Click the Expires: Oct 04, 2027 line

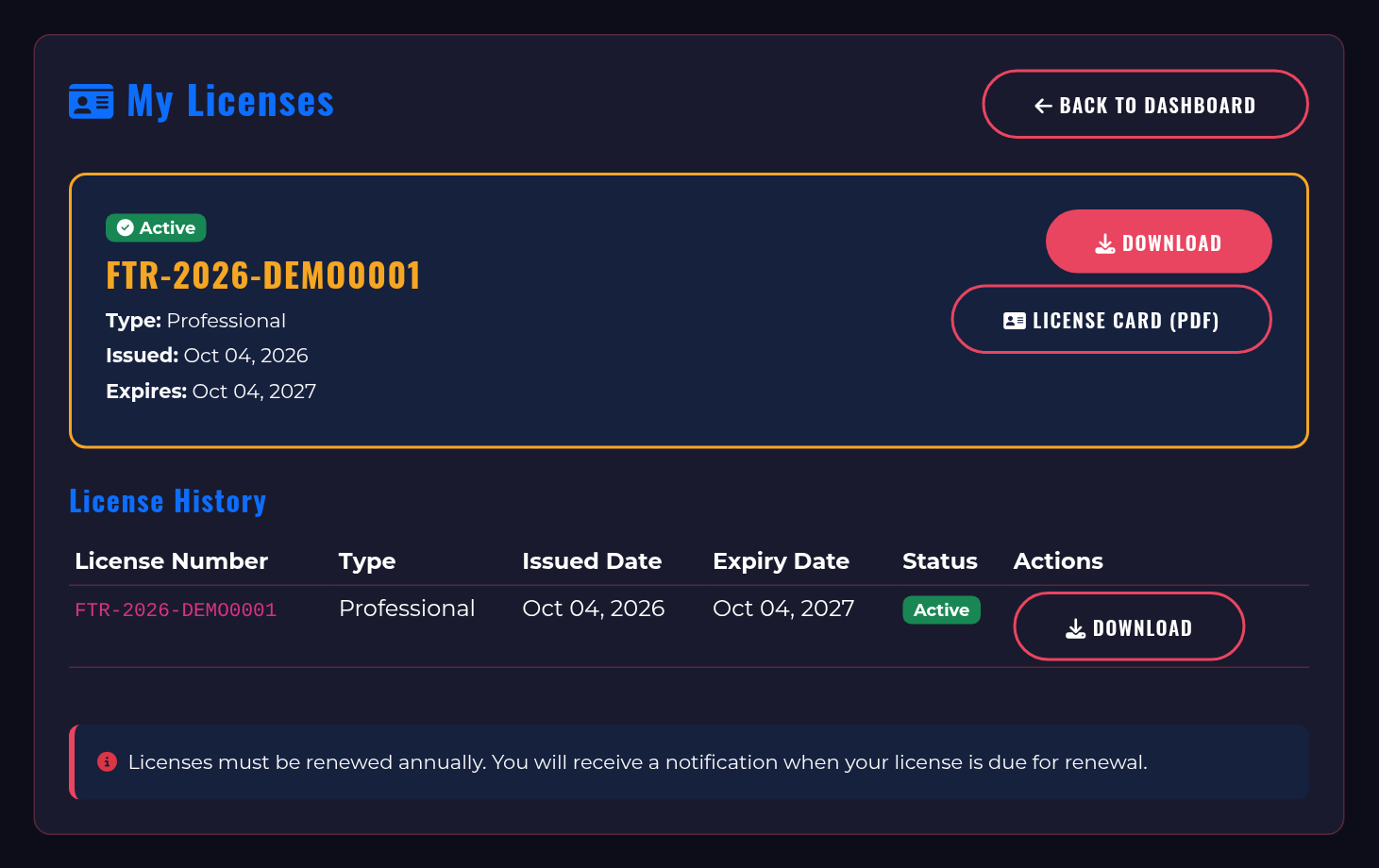point(210,392)
